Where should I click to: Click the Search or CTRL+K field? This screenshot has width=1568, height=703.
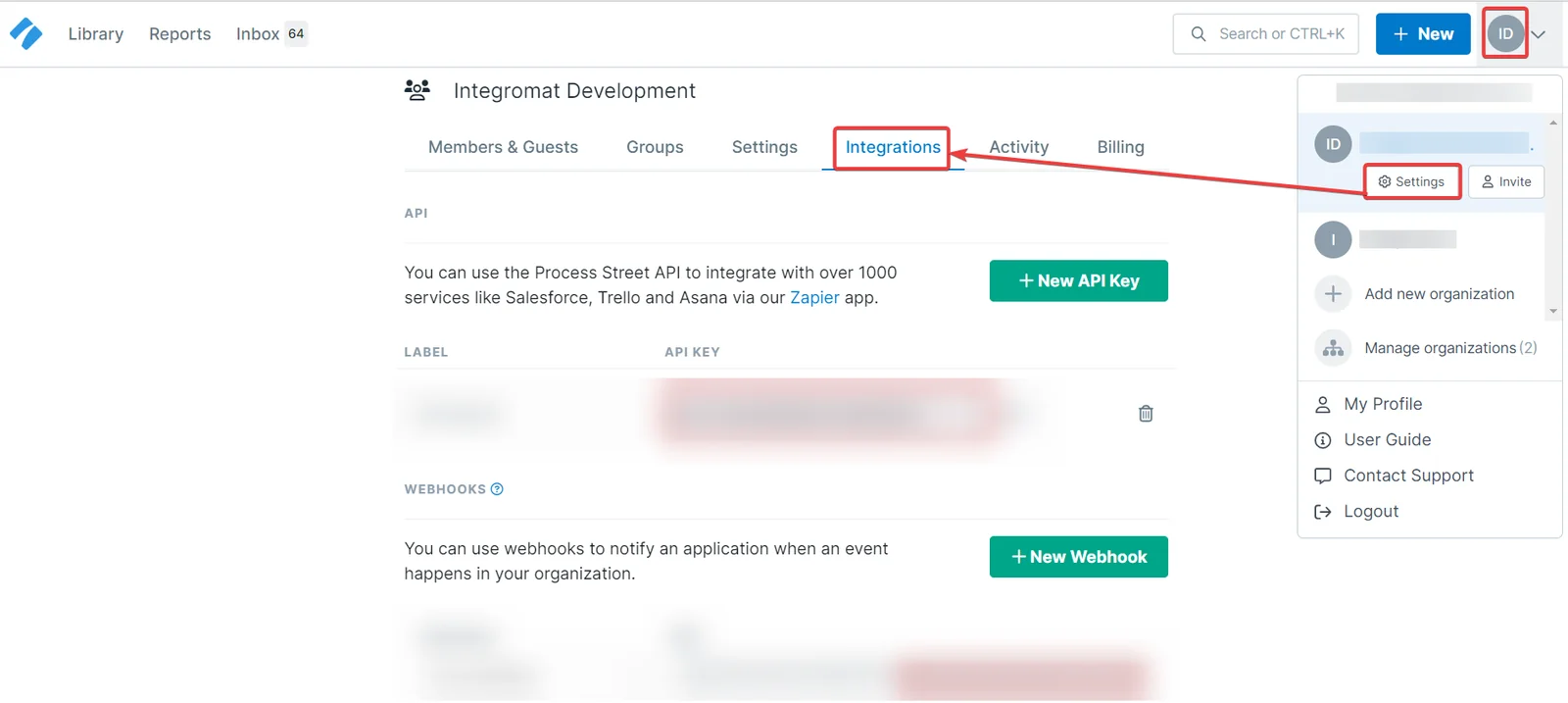pyautogui.click(x=1265, y=33)
